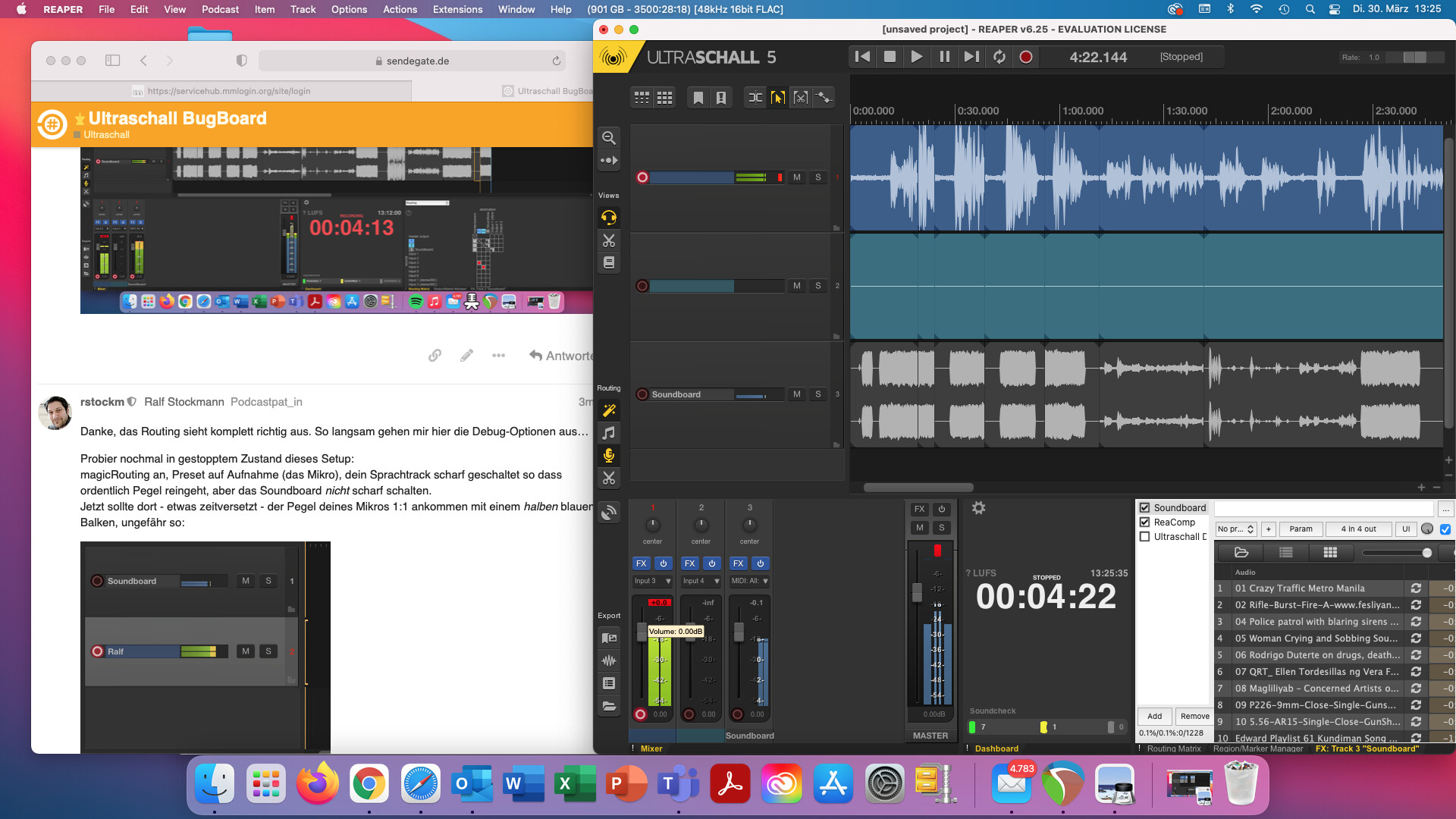Insert a marker with the bookmark icon
Image resolution: width=1456 pixels, height=819 pixels.
coord(698,97)
